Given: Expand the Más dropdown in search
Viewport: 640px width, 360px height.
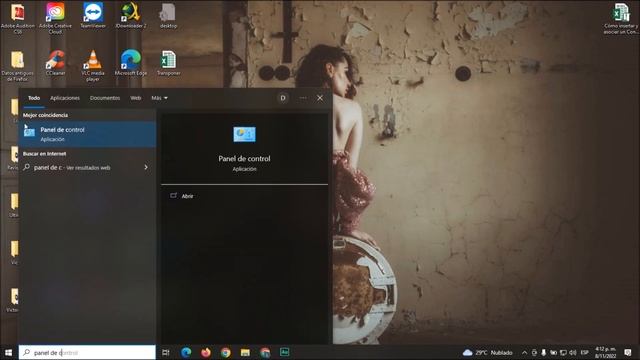Looking at the screenshot, I should (159, 98).
